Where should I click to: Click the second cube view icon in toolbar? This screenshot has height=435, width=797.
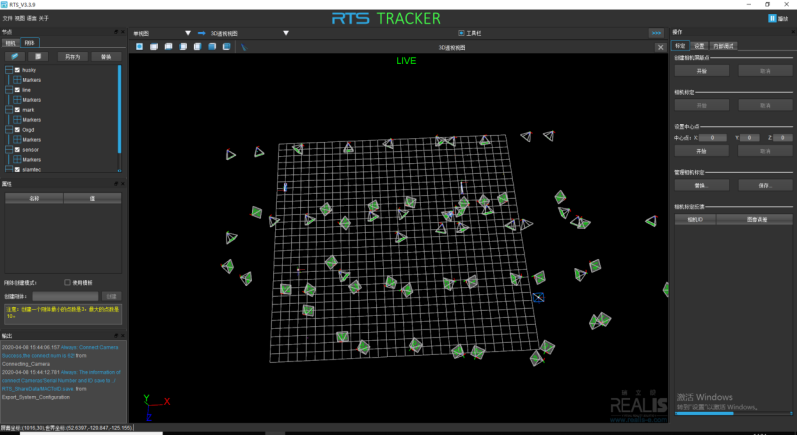tap(154, 47)
